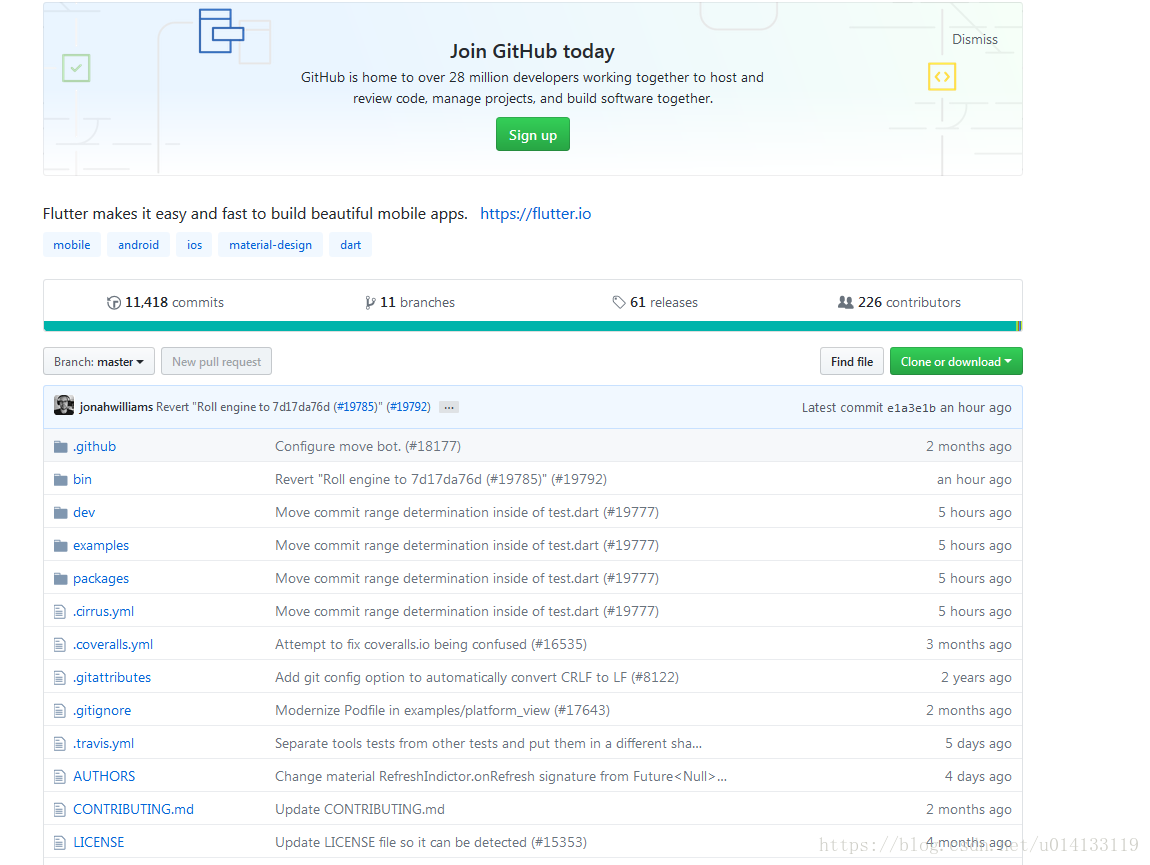Click the branches fork icon

[x=370, y=302]
